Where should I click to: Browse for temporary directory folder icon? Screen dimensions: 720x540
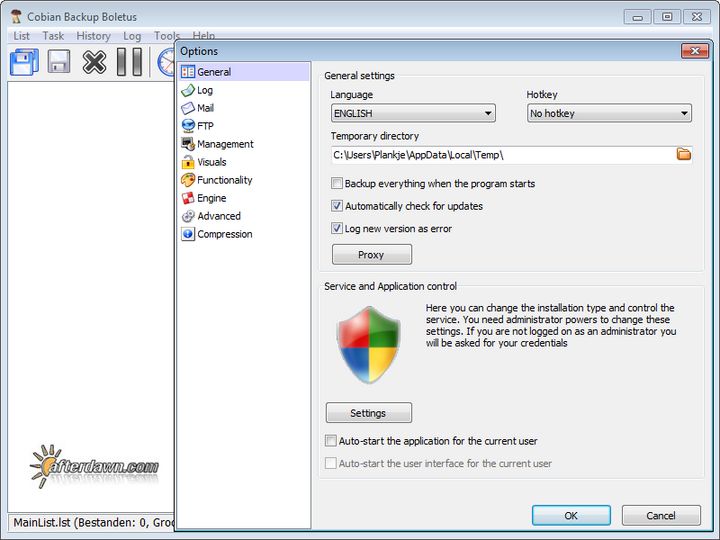click(684, 154)
